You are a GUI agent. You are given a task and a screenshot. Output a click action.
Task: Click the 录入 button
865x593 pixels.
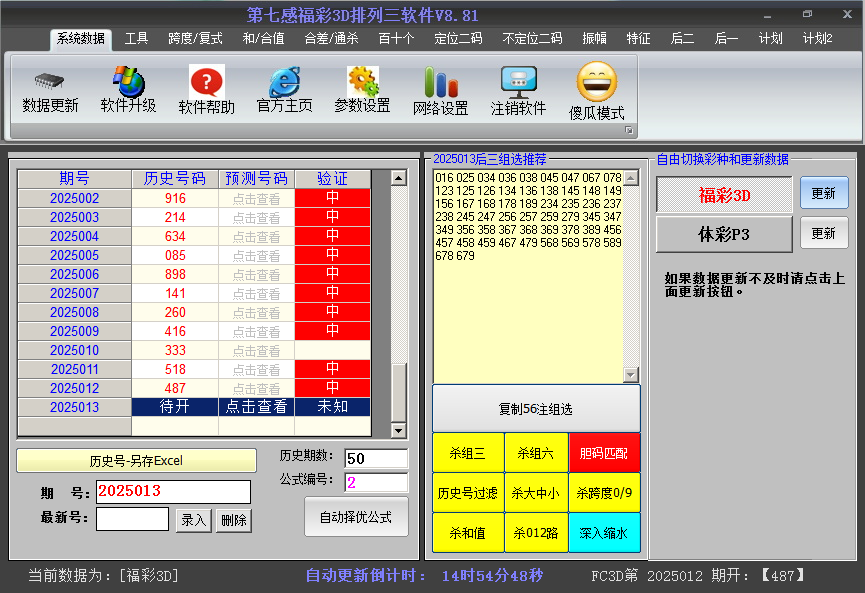pos(193,520)
